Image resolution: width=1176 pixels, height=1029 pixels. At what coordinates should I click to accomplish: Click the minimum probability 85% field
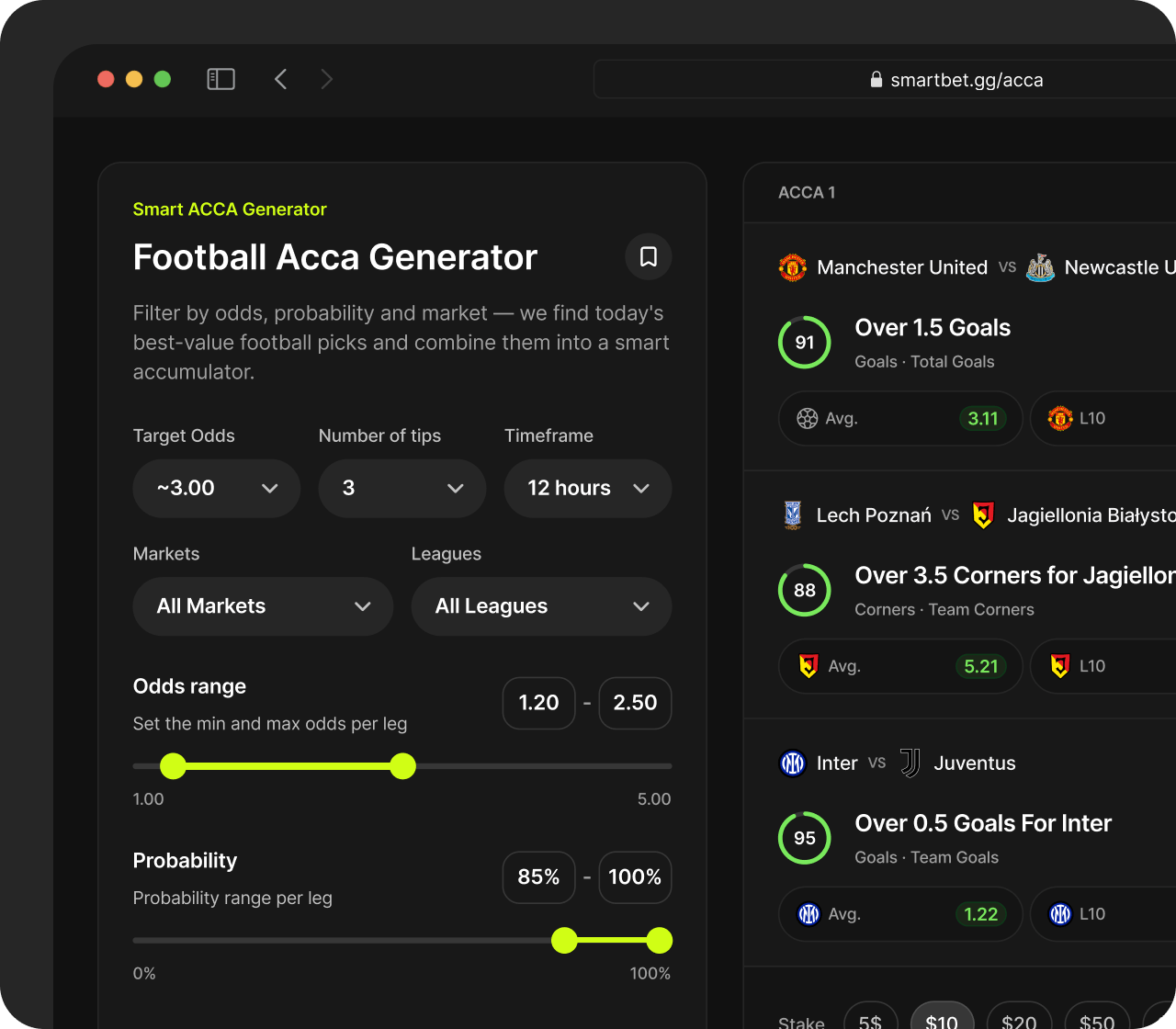tap(538, 877)
